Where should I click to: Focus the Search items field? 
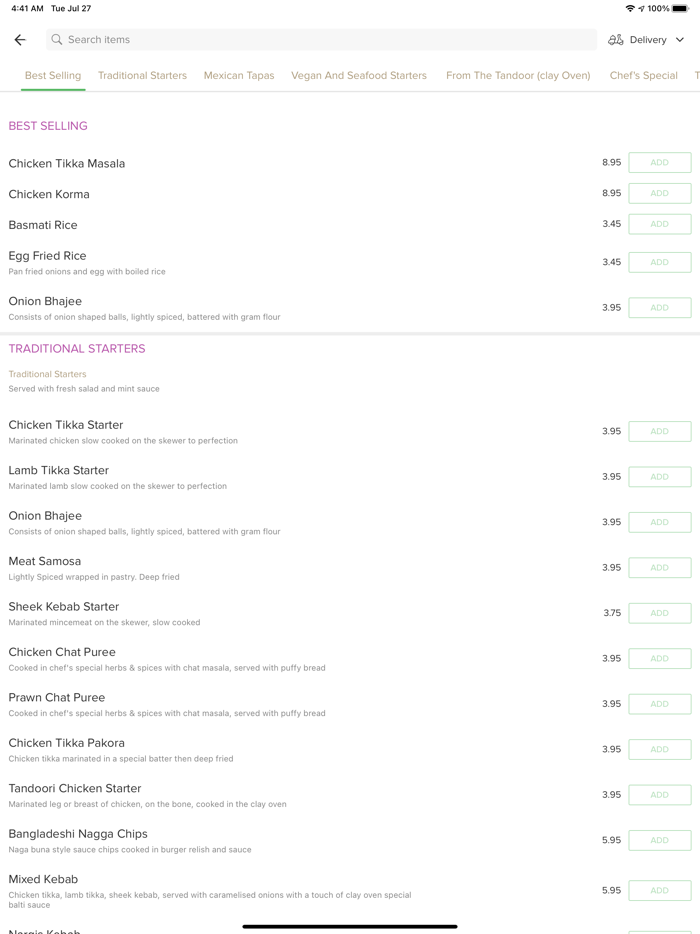click(x=320, y=40)
